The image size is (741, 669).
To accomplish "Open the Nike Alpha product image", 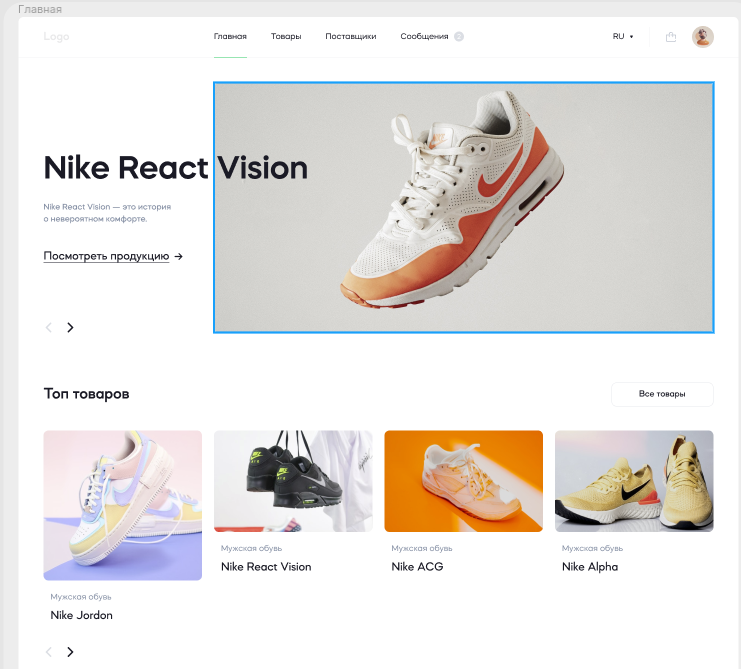I will point(634,481).
